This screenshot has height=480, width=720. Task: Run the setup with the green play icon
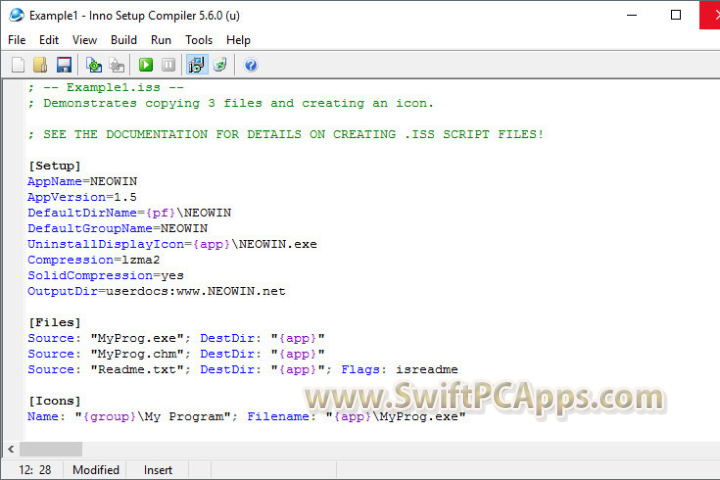(146, 65)
